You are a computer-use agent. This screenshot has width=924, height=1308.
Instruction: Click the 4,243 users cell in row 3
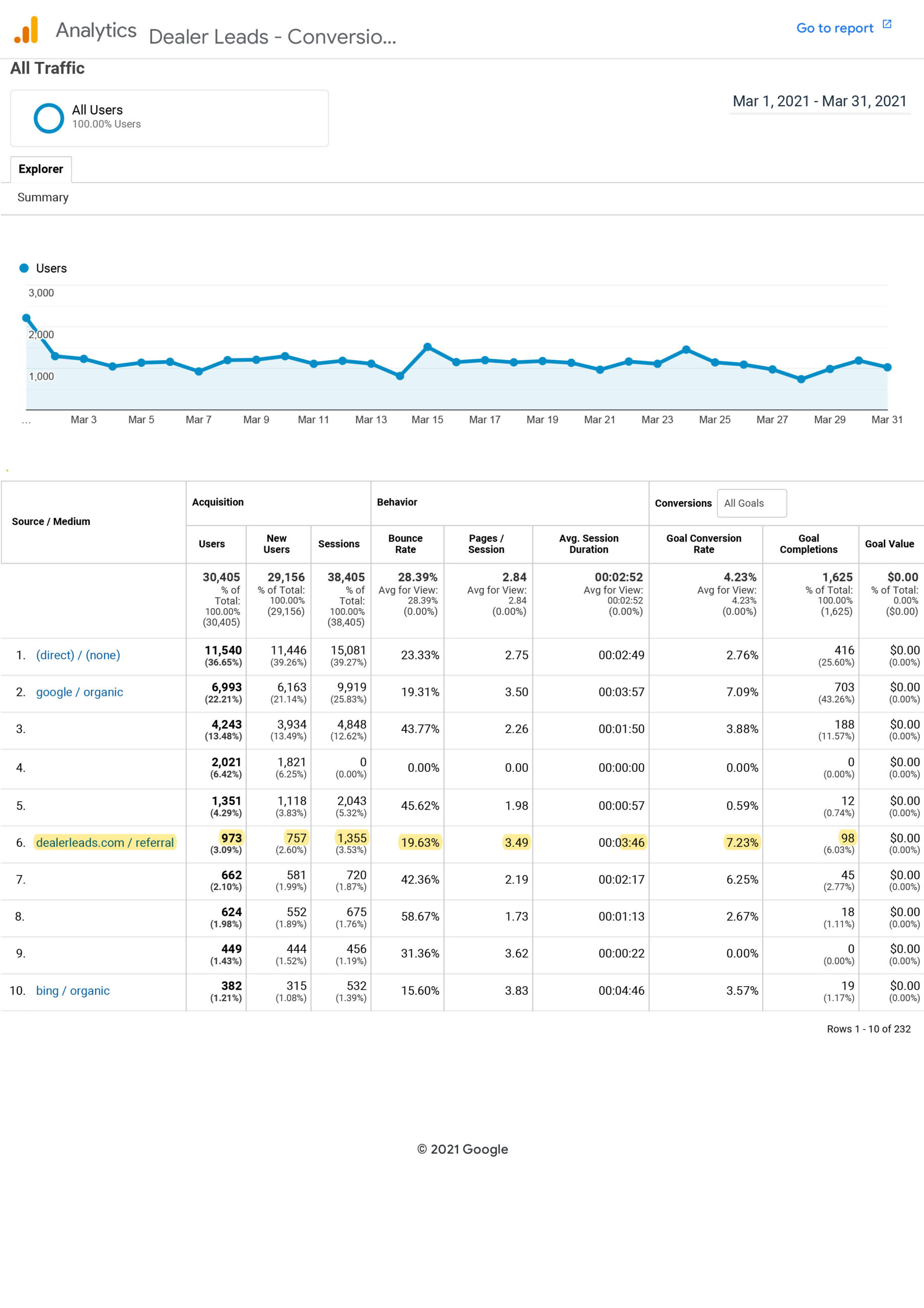[226, 725]
